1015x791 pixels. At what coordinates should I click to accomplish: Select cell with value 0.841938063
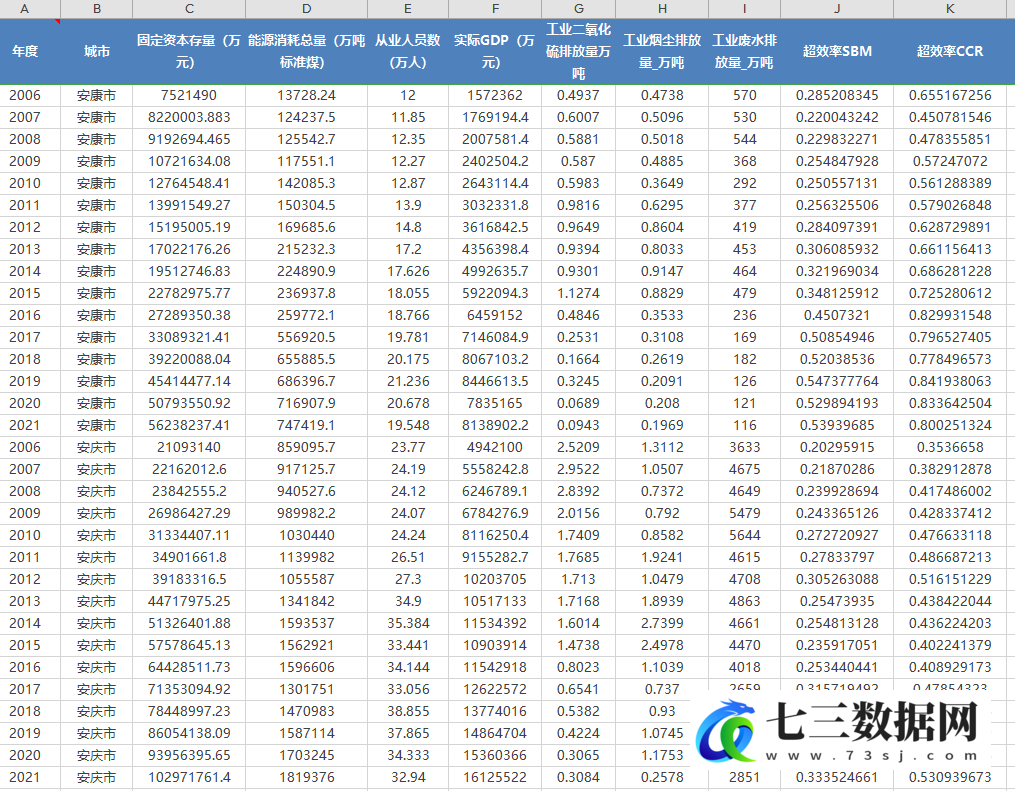click(x=950, y=381)
